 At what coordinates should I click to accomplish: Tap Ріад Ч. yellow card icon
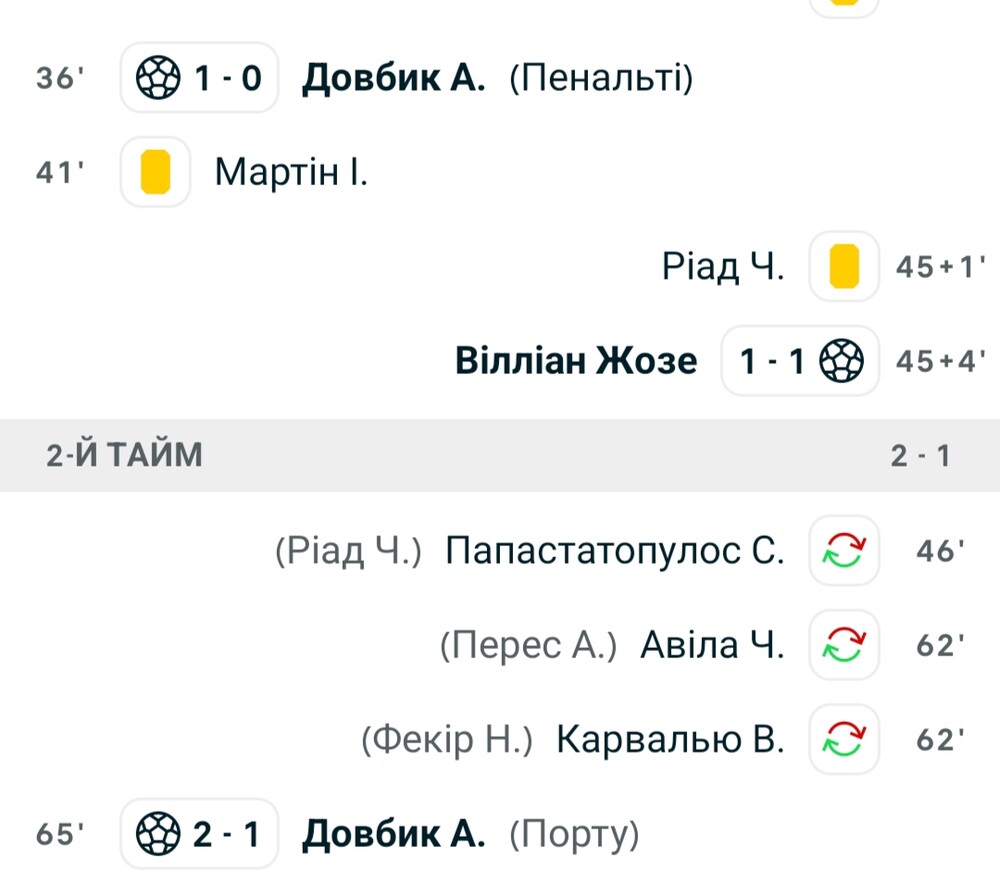coord(844,266)
